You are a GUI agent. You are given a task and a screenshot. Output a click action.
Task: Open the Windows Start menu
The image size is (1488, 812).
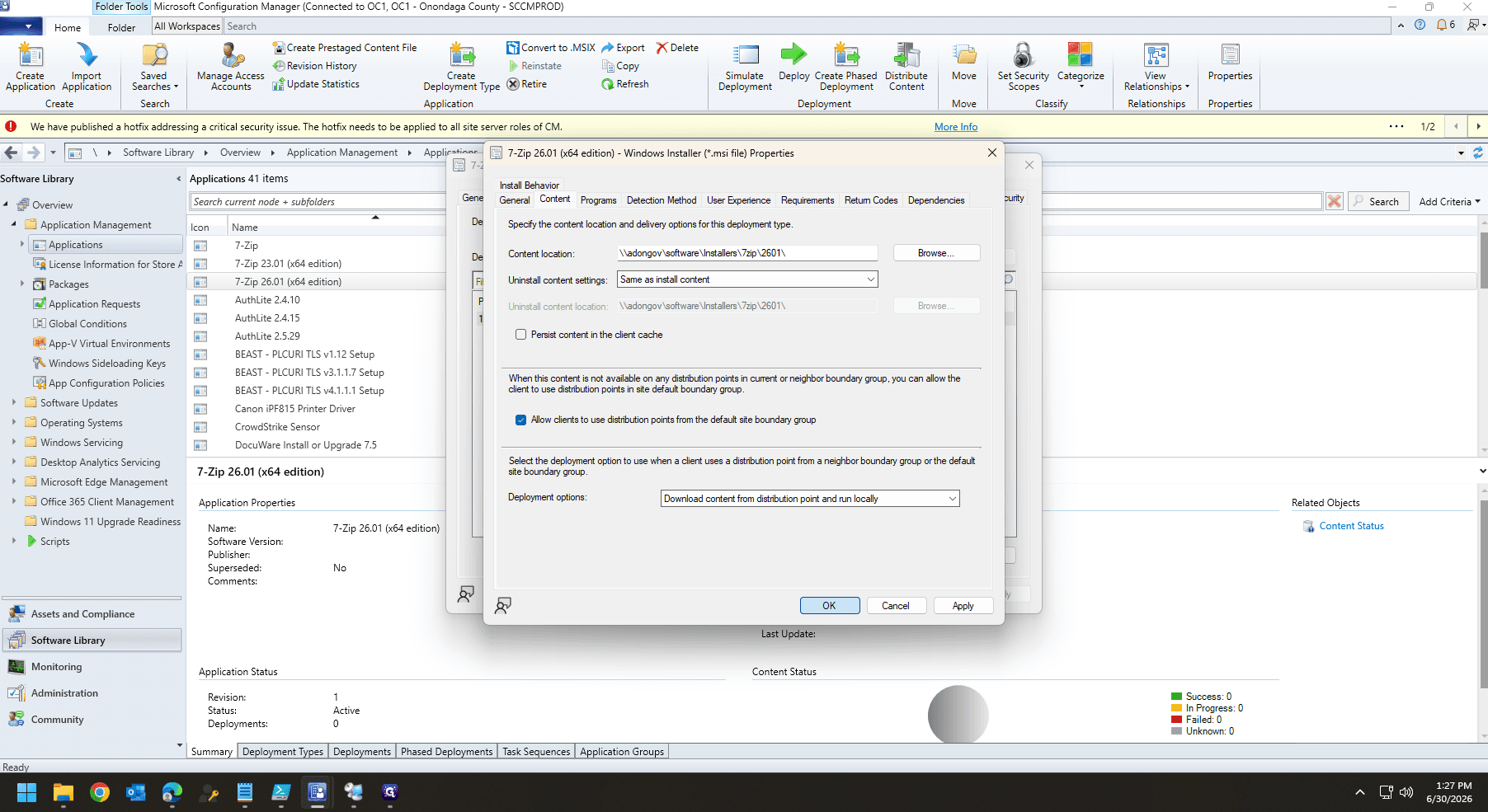coord(26,792)
